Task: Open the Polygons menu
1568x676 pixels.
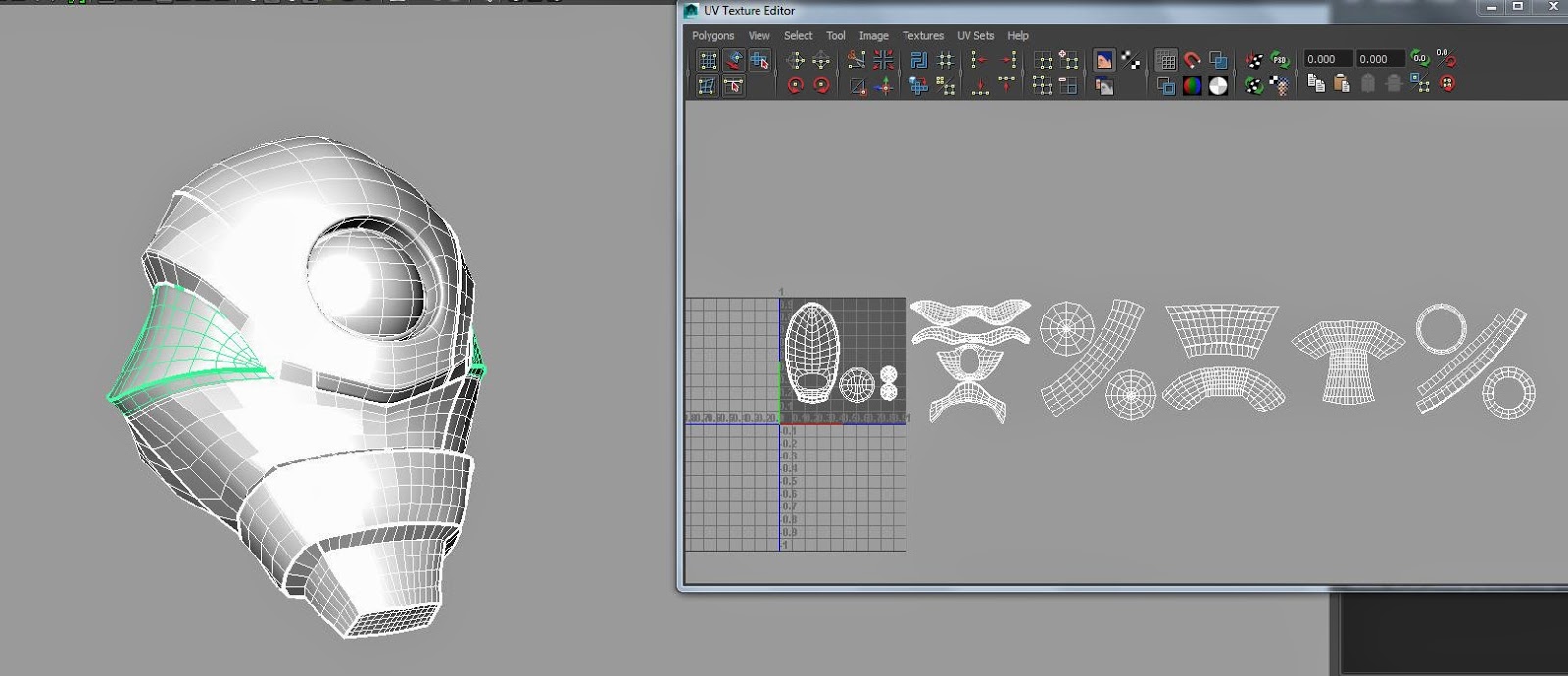Action: 712,36
